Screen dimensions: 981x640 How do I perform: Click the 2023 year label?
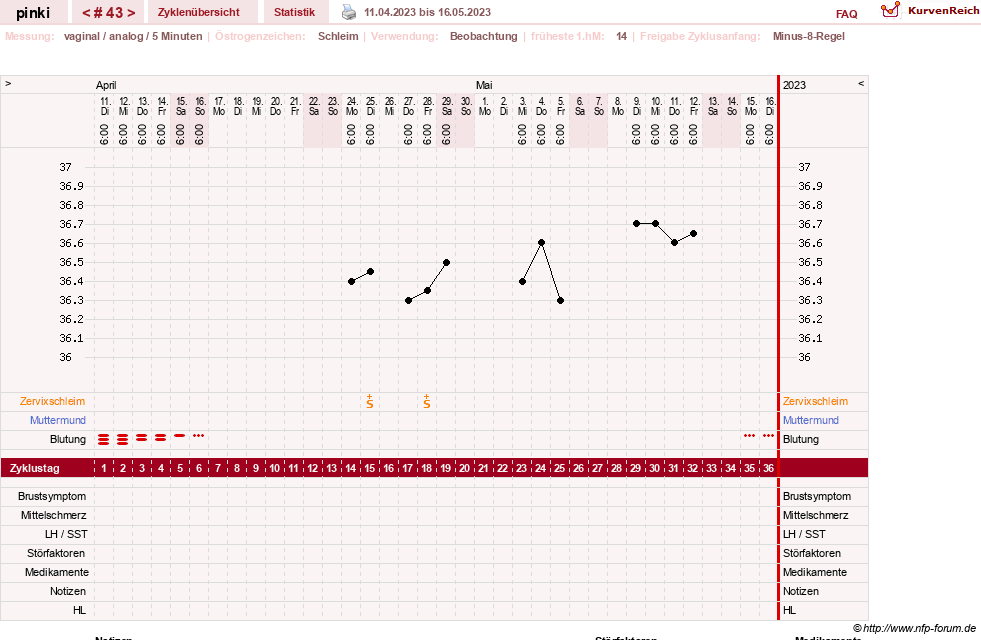point(795,85)
